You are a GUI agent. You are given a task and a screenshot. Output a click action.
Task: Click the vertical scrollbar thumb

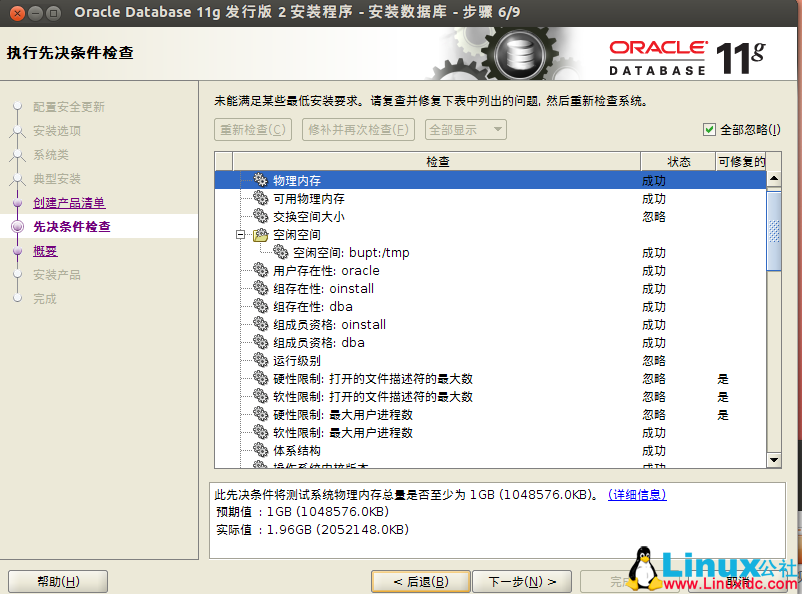pos(774,230)
